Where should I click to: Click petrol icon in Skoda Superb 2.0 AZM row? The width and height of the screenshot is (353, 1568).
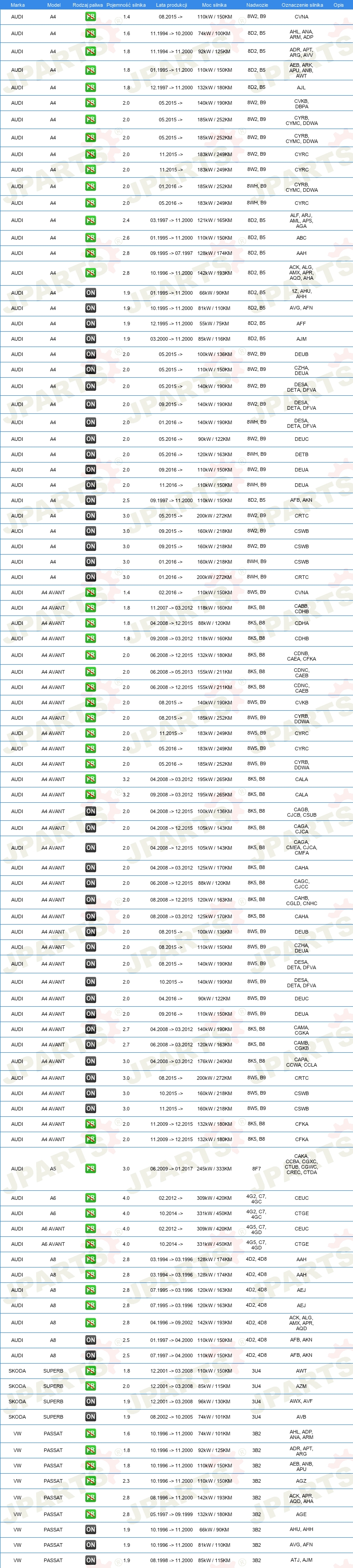(90, 1386)
